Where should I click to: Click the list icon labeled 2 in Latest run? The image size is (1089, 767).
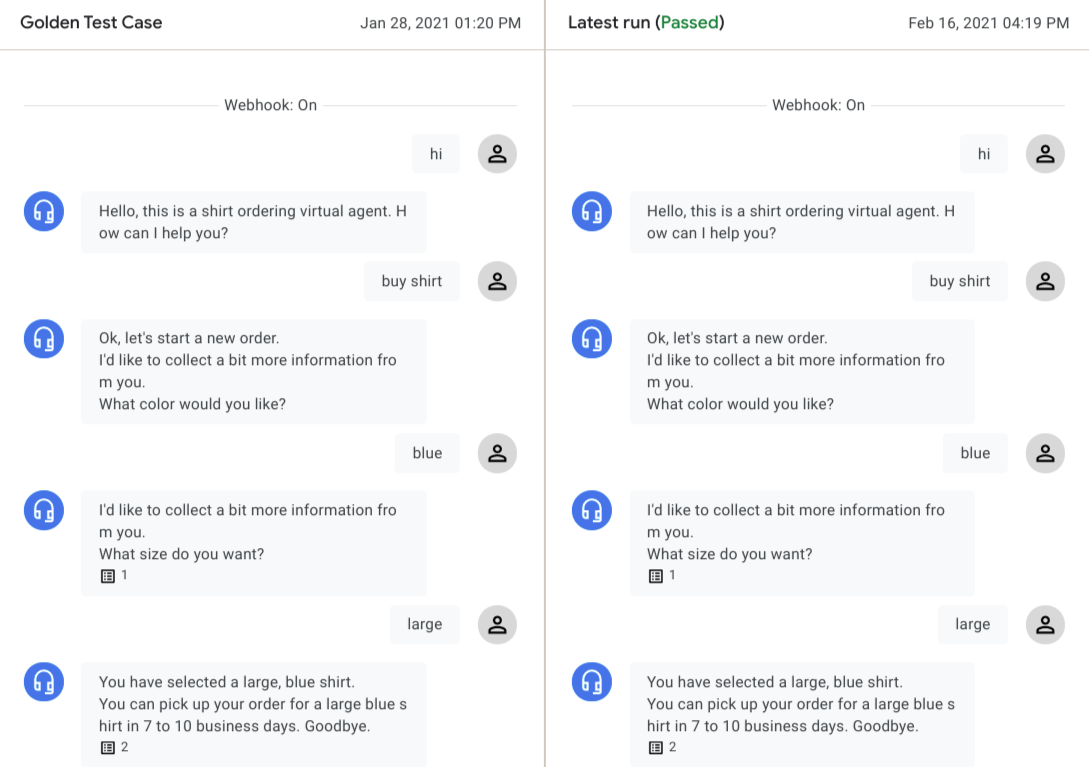click(656, 747)
